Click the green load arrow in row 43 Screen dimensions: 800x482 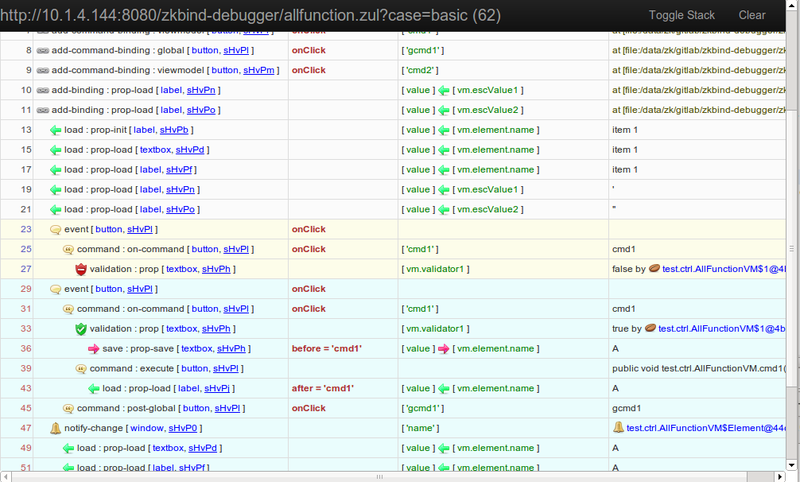coord(93,389)
